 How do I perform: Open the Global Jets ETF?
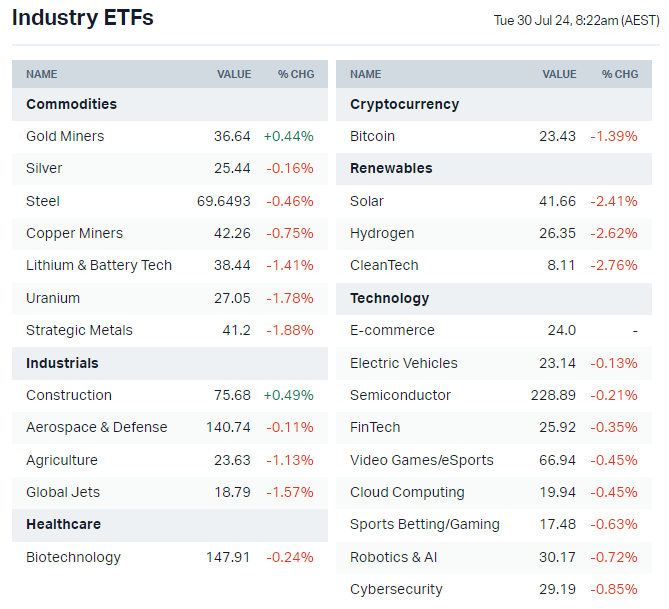tap(63, 492)
